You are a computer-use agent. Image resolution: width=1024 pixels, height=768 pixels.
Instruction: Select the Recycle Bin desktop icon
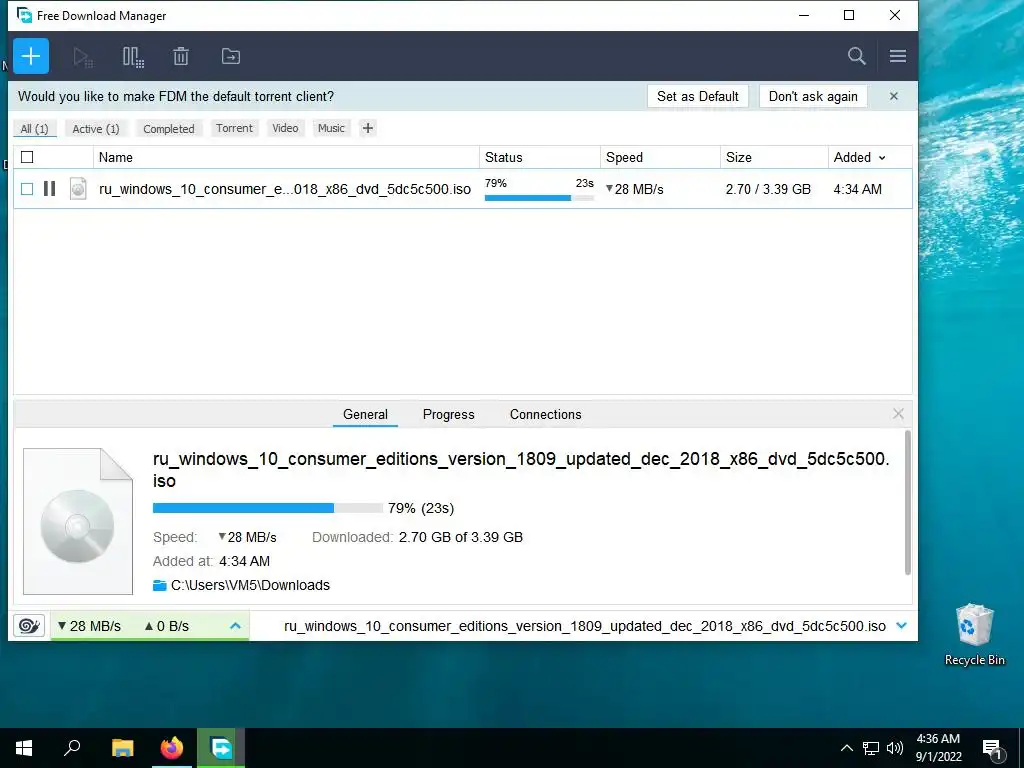[x=974, y=635]
